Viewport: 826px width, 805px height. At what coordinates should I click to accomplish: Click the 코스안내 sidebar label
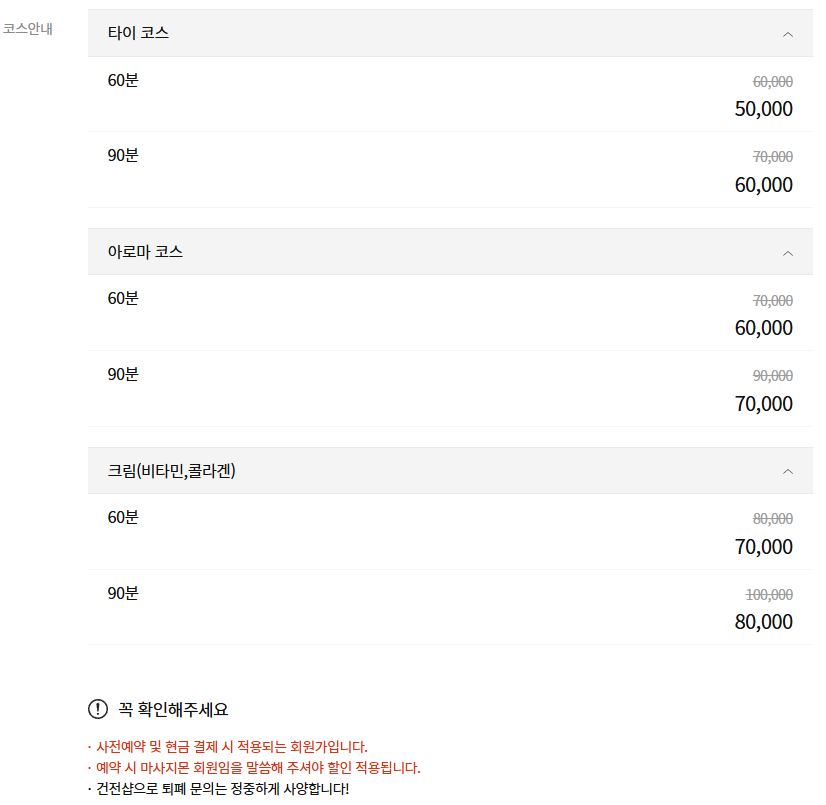coord(26,30)
